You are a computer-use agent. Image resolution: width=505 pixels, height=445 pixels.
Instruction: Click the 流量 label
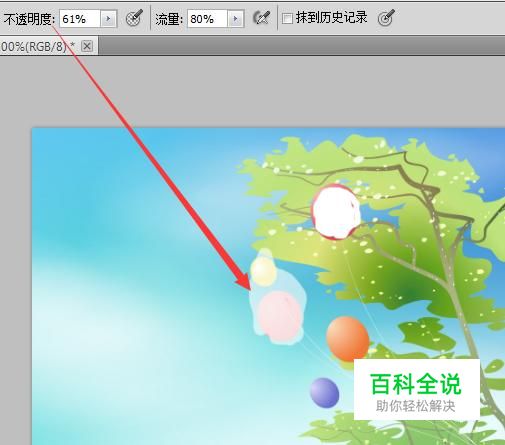point(169,19)
